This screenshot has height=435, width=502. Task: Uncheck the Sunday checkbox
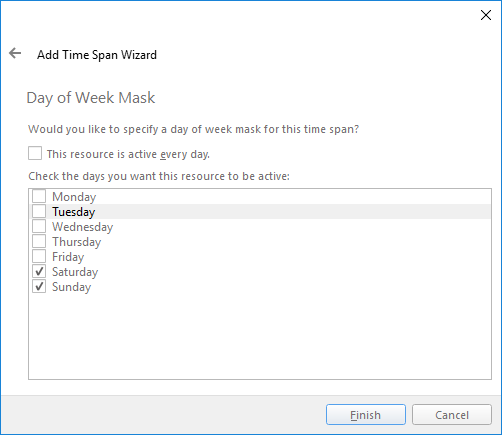click(39, 286)
